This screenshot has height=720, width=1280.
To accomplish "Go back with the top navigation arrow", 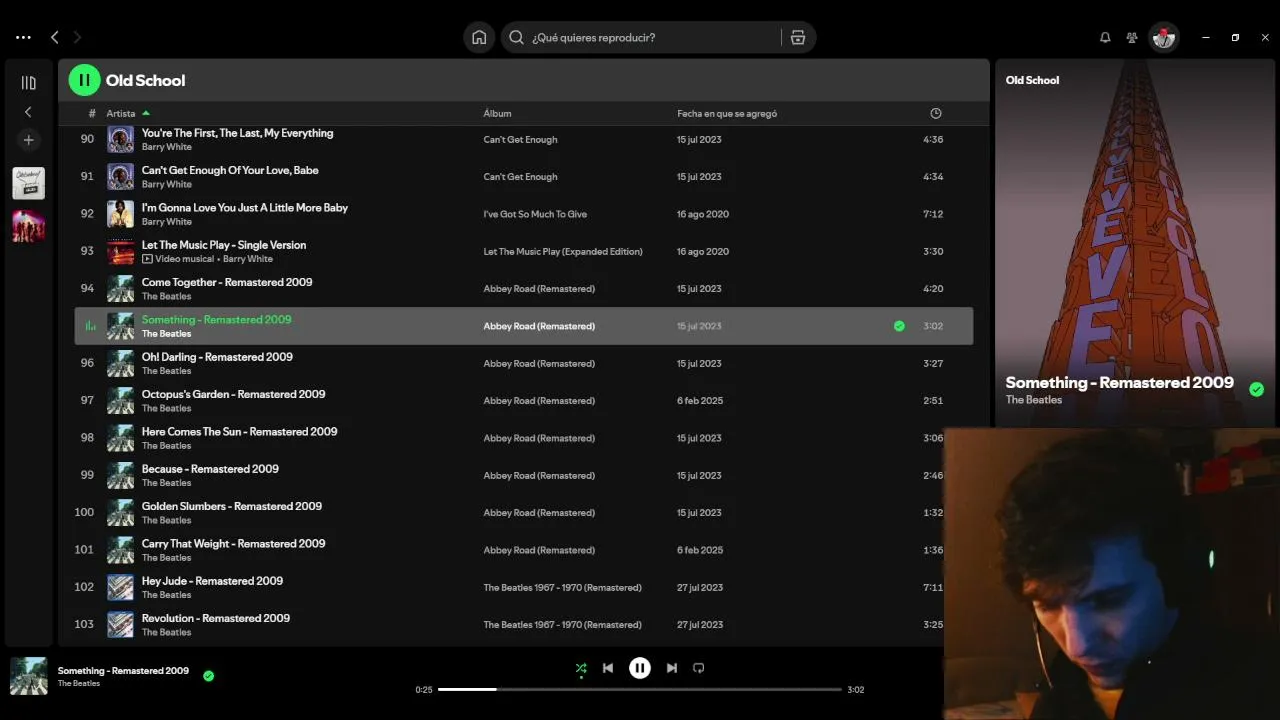I will click(55, 38).
